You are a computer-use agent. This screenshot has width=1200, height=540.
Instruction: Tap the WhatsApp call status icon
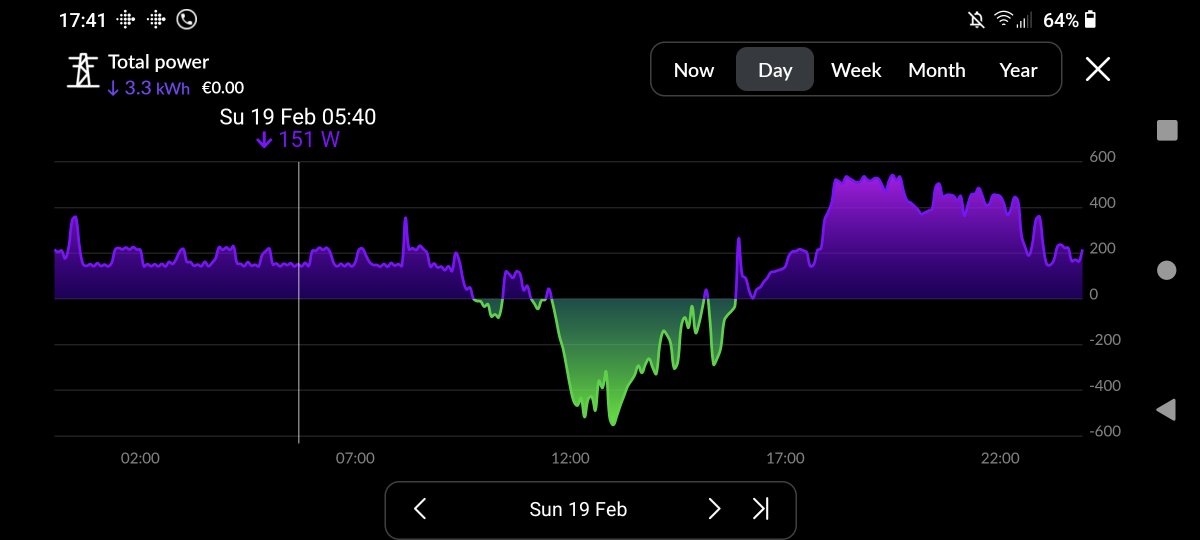[186, 19]
